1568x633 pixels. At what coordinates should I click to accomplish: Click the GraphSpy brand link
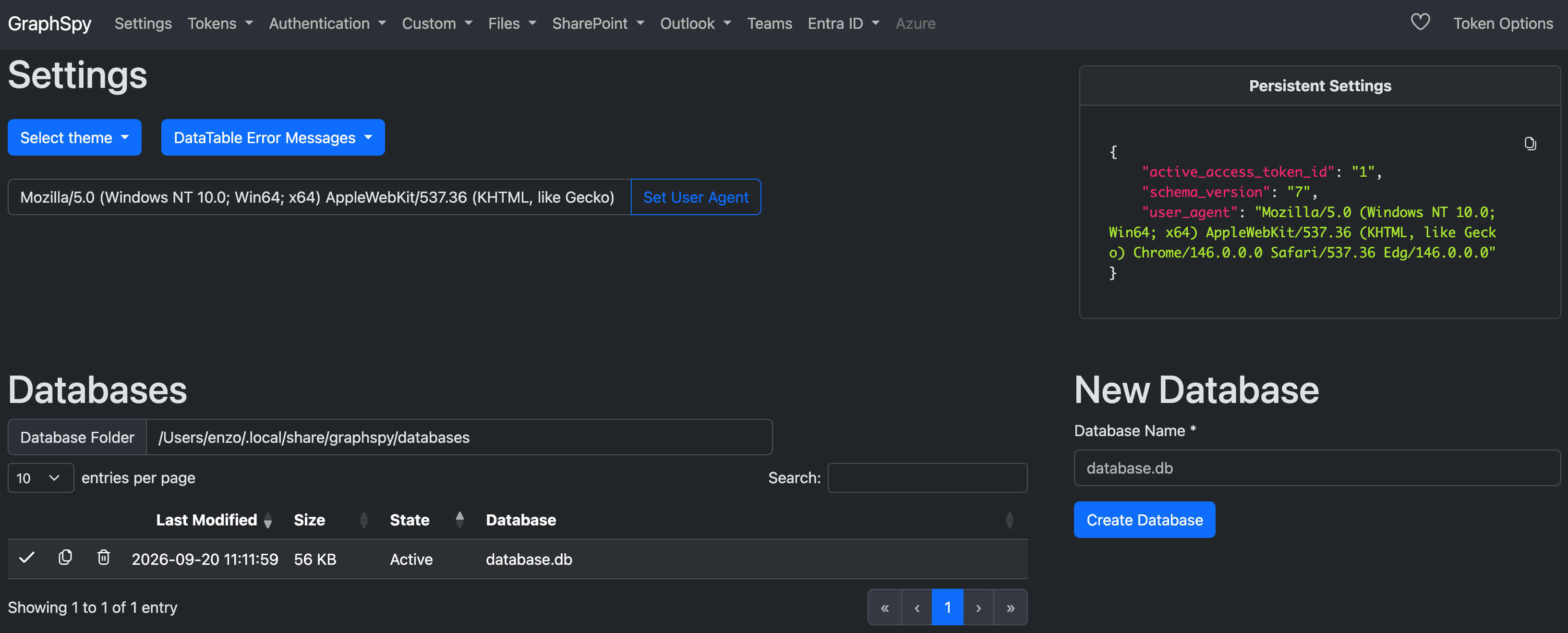[49, 23]
